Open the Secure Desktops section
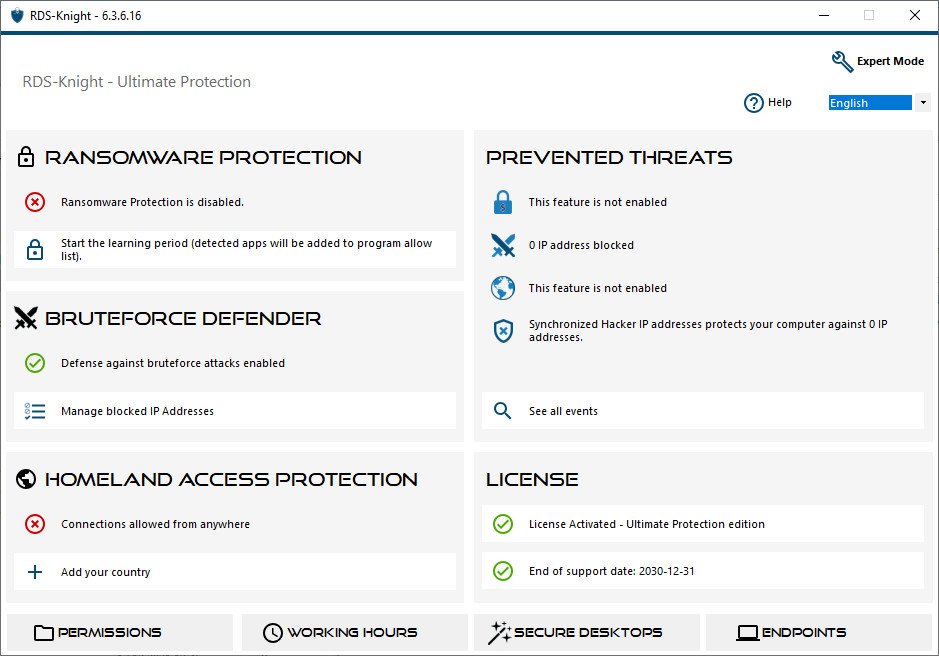Viewport: 939px width, 656px height. 586,633
